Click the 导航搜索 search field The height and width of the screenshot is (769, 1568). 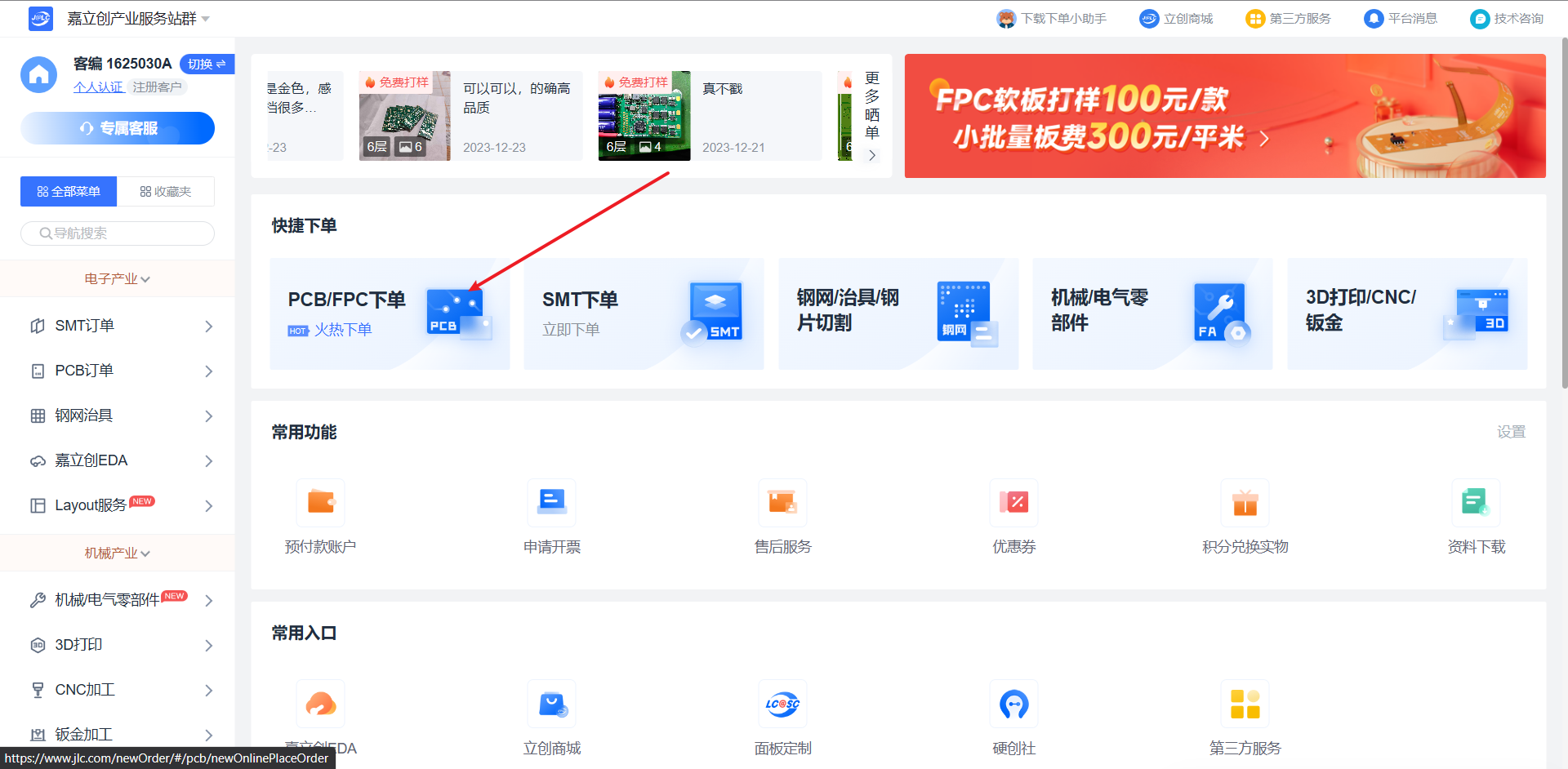point(118,233)
